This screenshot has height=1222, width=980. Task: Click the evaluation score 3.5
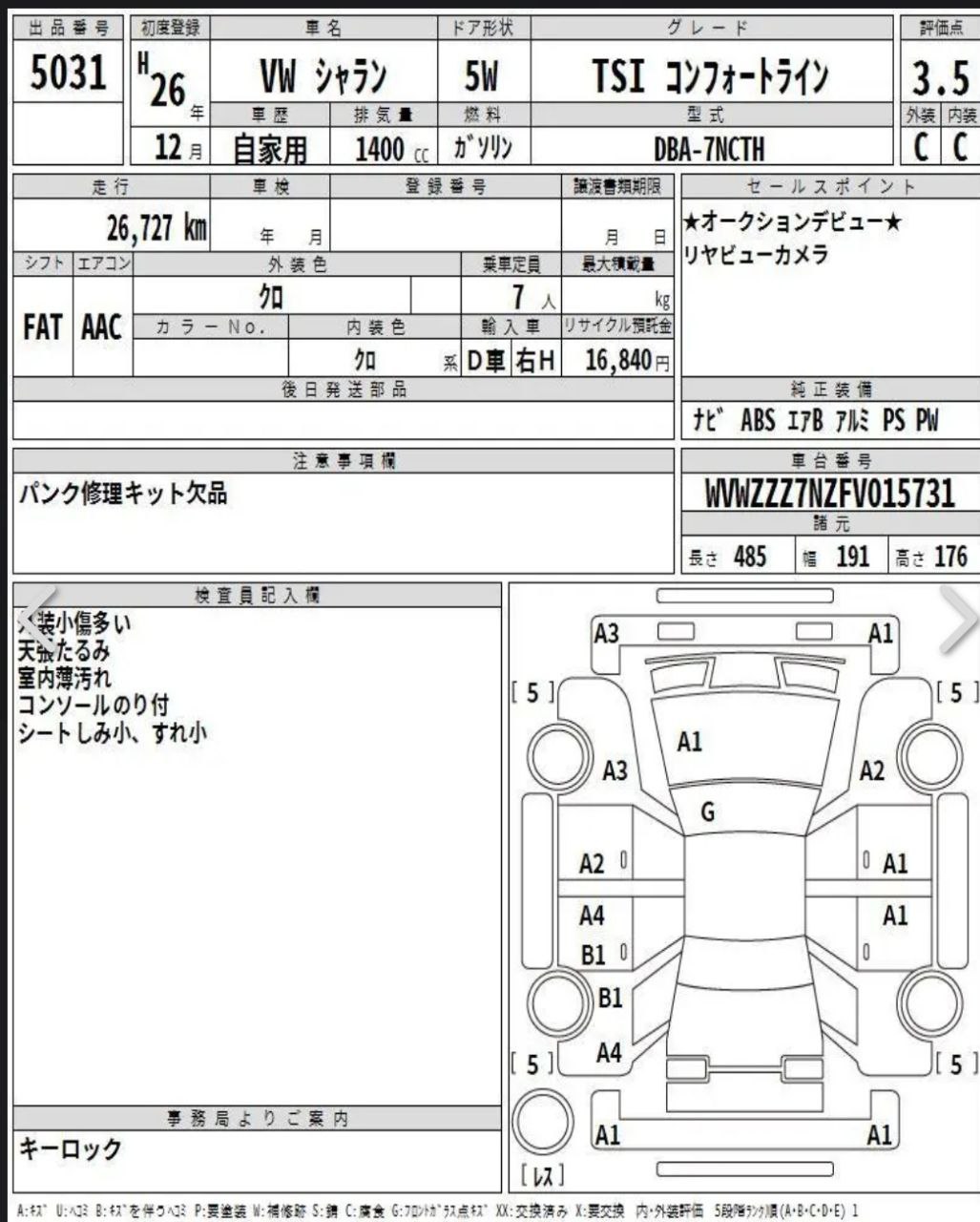(940, 78)
